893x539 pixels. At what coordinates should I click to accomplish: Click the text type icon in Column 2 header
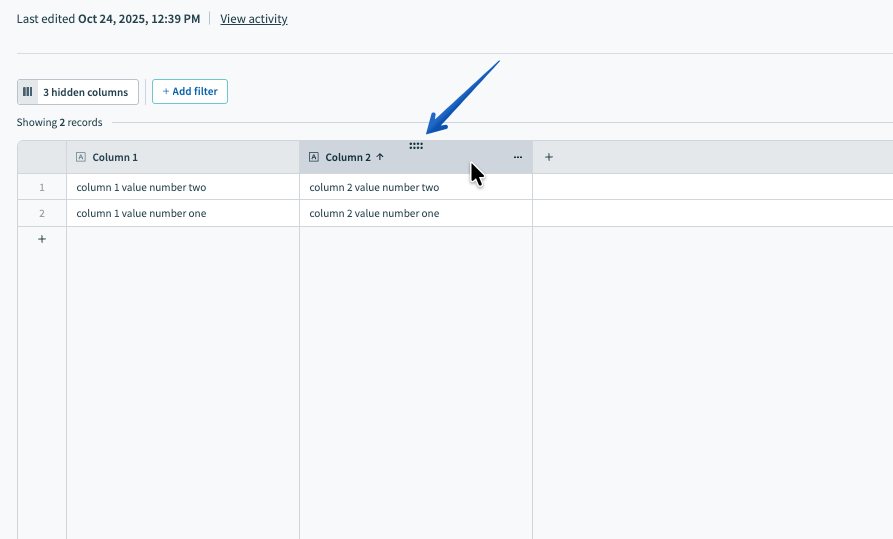(314, 157)
